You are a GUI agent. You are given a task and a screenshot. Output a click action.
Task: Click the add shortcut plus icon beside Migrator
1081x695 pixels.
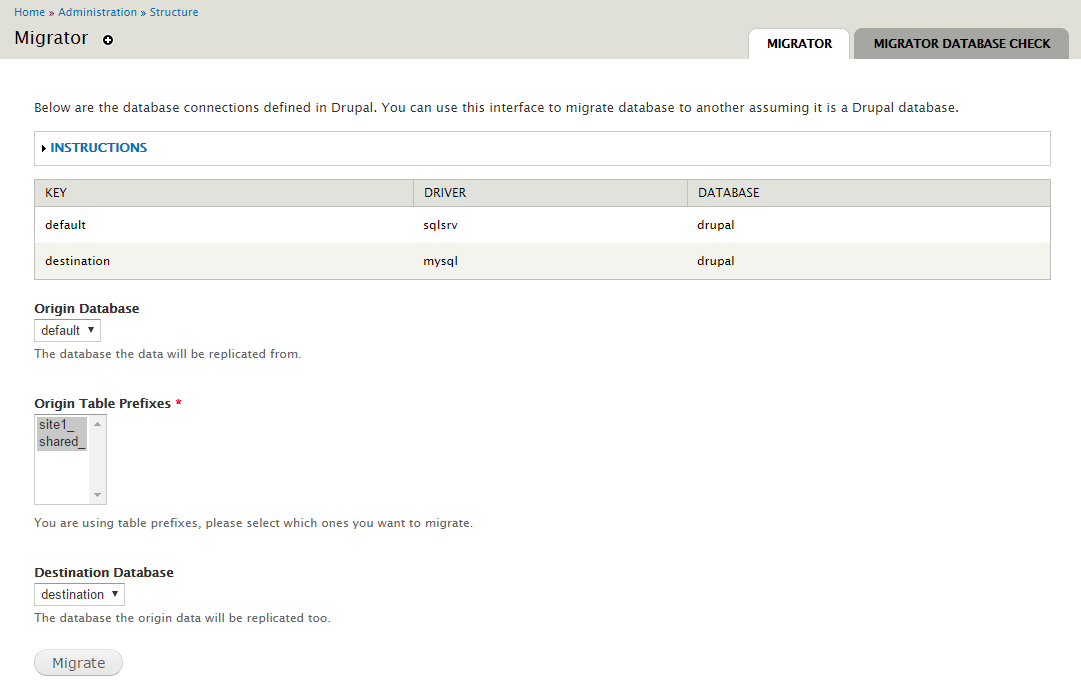[x=108, y=40]
